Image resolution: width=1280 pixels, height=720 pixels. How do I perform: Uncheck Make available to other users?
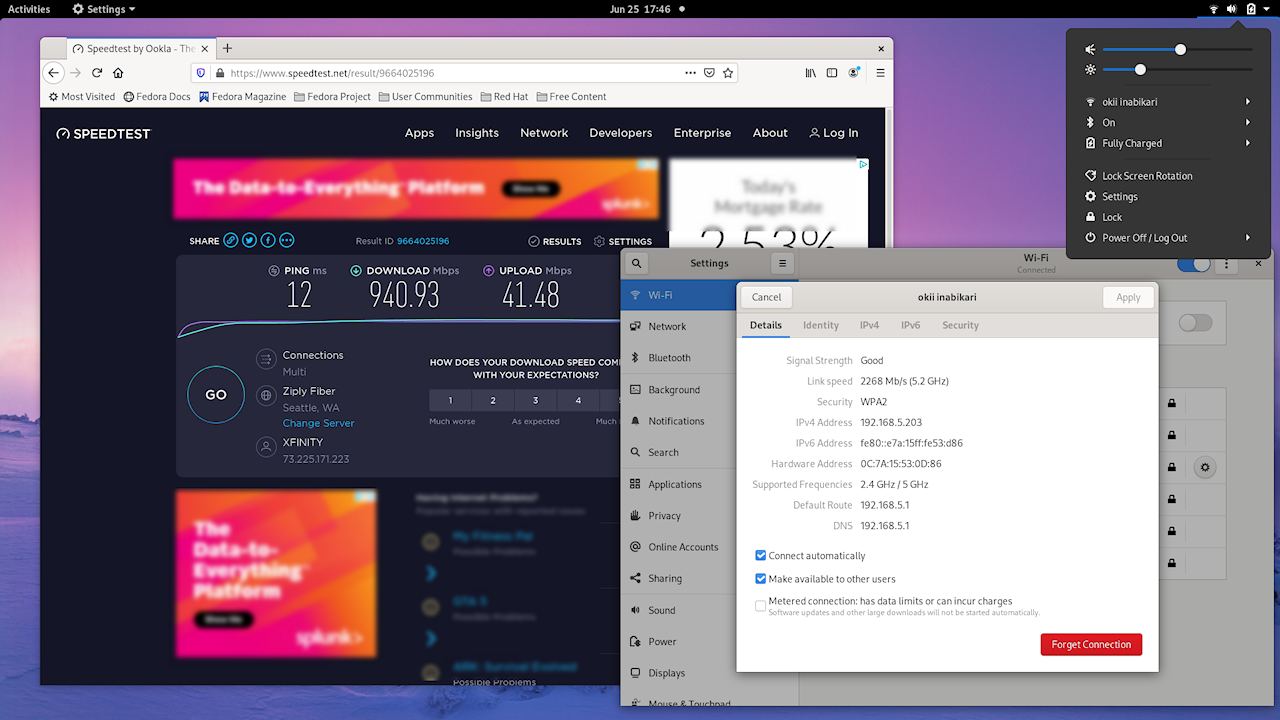(x=761, y=579)
